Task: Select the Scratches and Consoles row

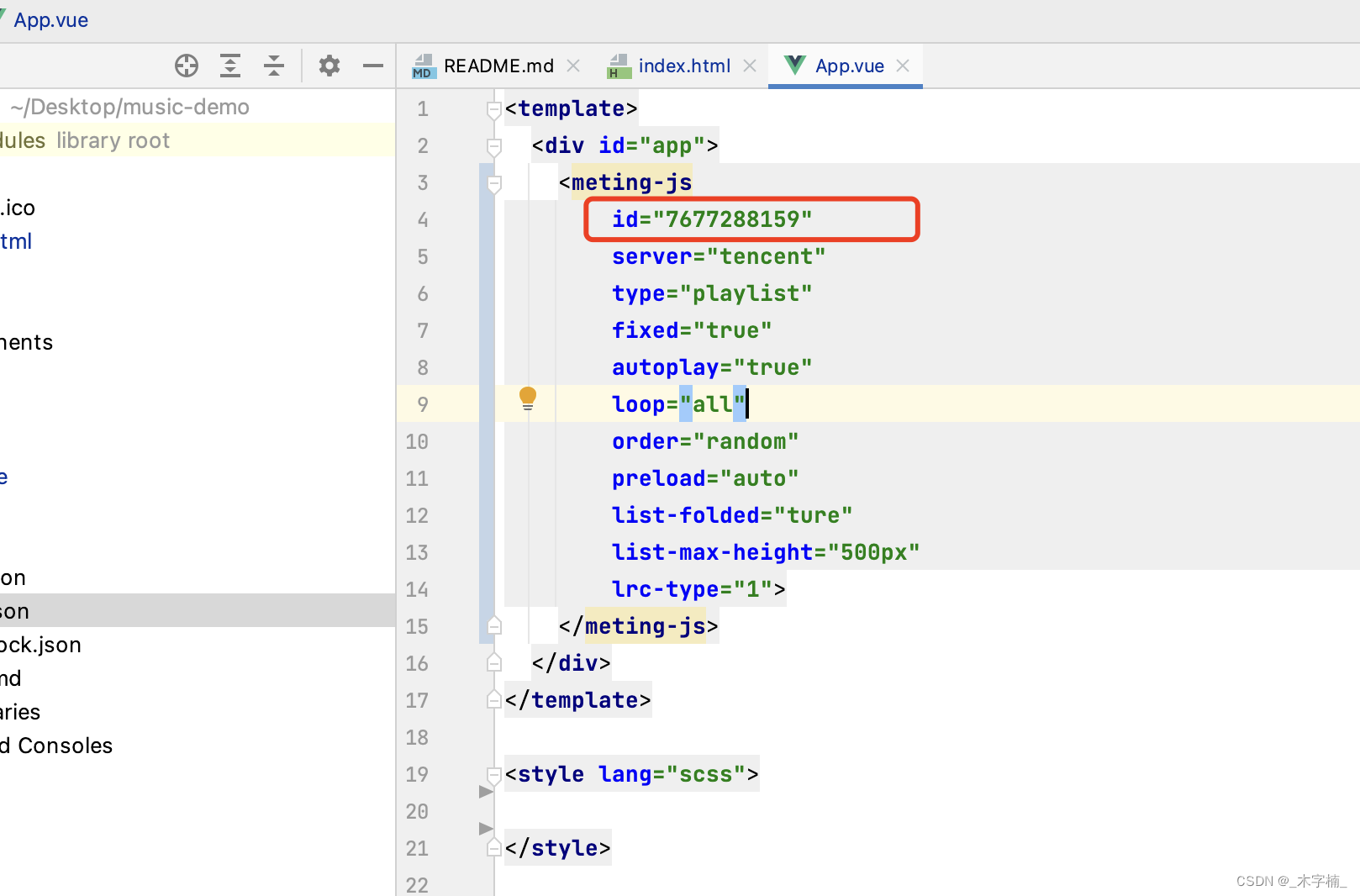Action: tap(198, 746)
